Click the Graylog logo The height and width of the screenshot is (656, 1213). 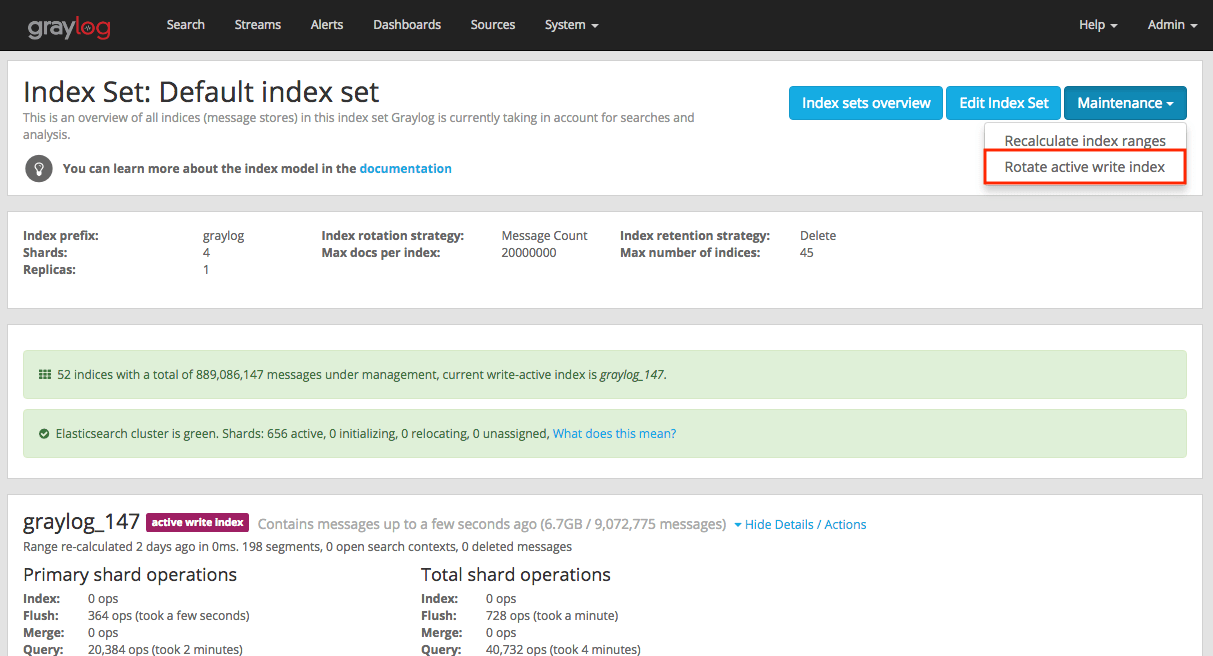pyautogui.click(x=69, y=26)
